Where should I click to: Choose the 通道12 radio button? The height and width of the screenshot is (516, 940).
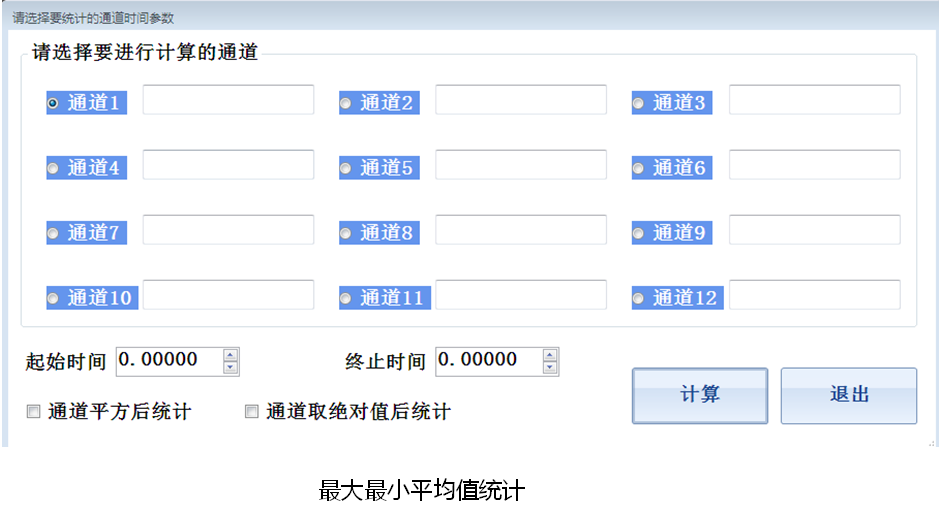click(639, 298)
